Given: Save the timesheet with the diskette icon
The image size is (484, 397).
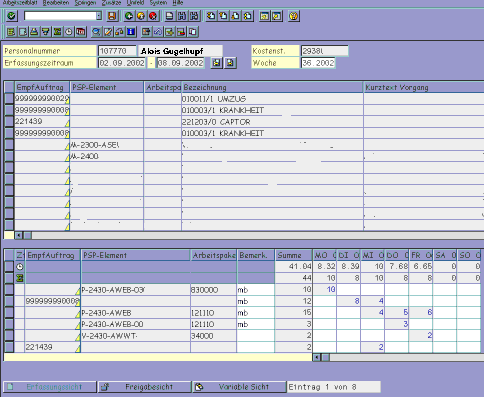Looking at the screenshot, I should point(112,16).
